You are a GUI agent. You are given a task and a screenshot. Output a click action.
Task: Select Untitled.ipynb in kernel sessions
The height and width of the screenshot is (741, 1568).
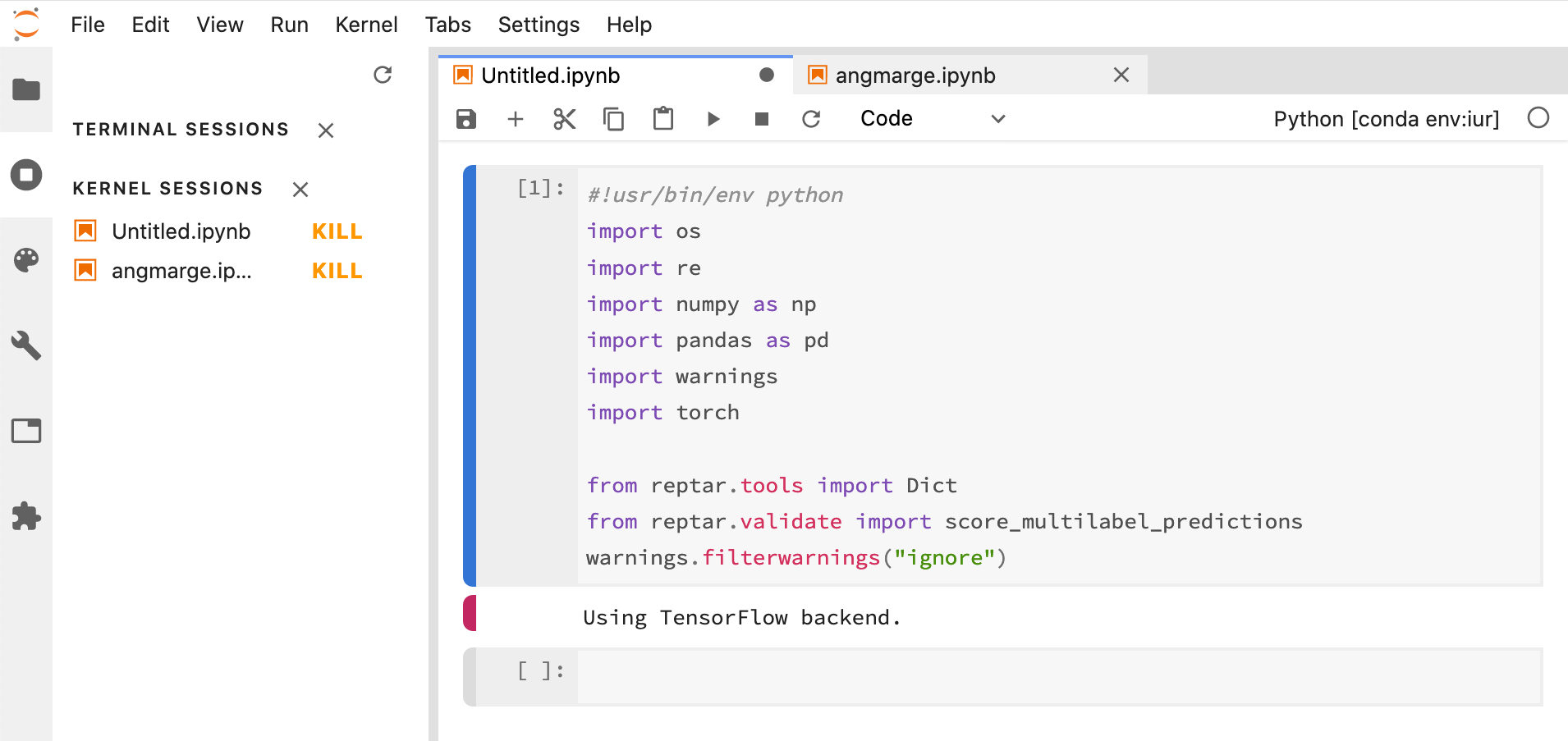pos(181,231)
